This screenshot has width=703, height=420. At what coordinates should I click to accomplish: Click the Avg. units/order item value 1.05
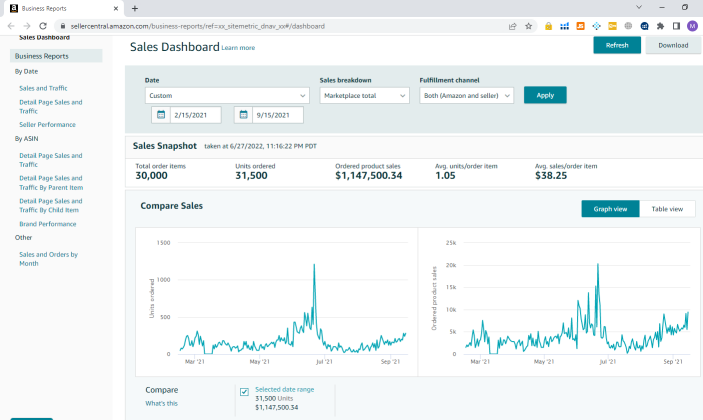[x=445, y=176]
